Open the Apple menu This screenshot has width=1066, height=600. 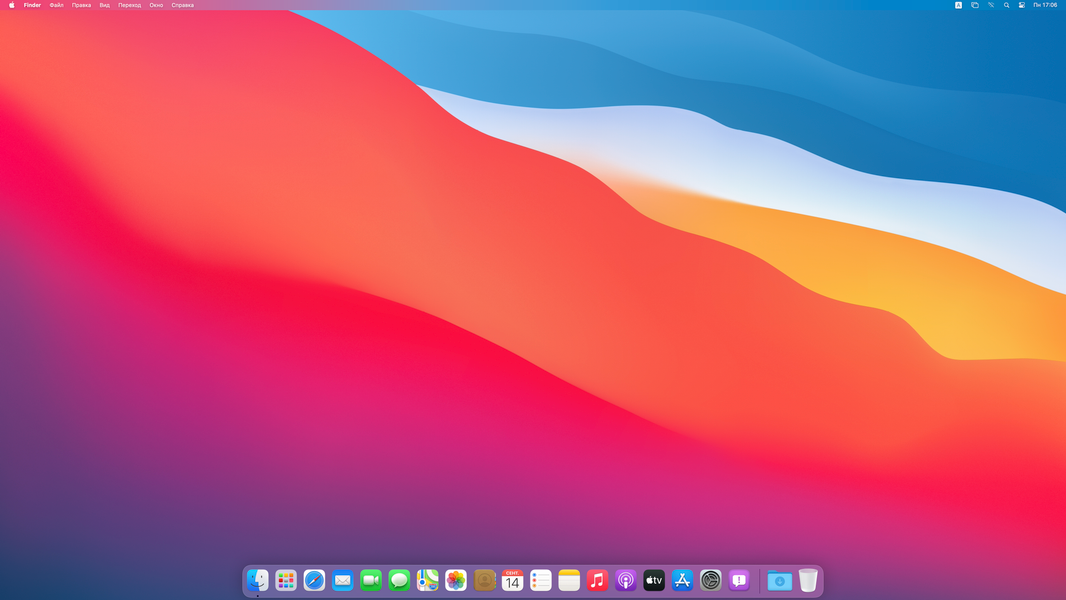(x=12, y=5)
